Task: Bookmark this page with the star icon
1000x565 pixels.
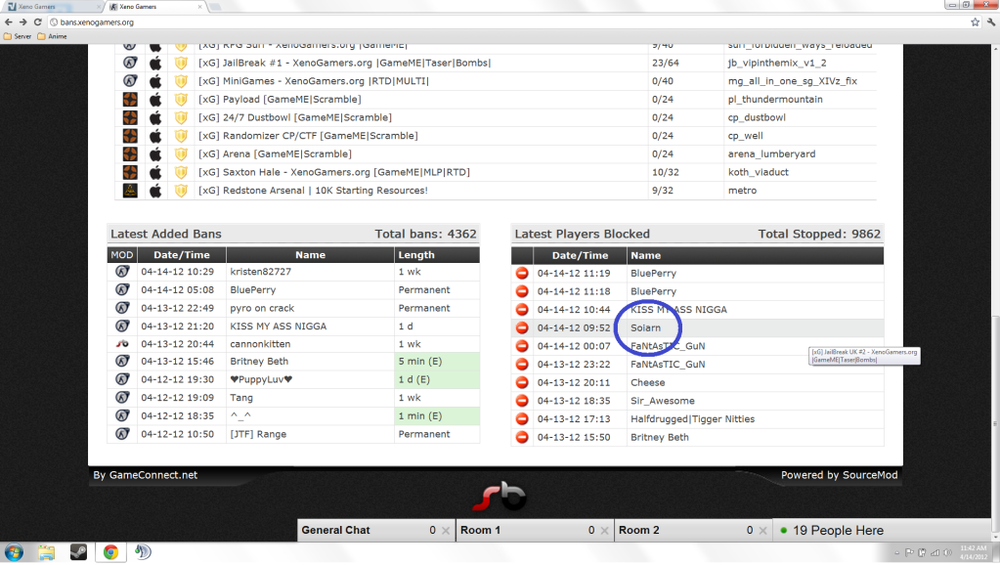Action: 975,22
